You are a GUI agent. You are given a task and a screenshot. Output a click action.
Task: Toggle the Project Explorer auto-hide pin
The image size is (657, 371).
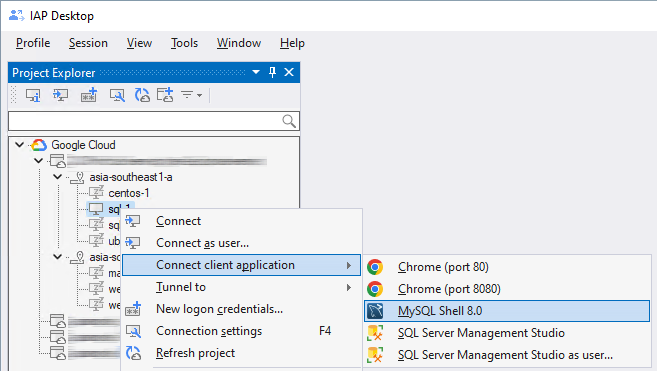[272, 72]
